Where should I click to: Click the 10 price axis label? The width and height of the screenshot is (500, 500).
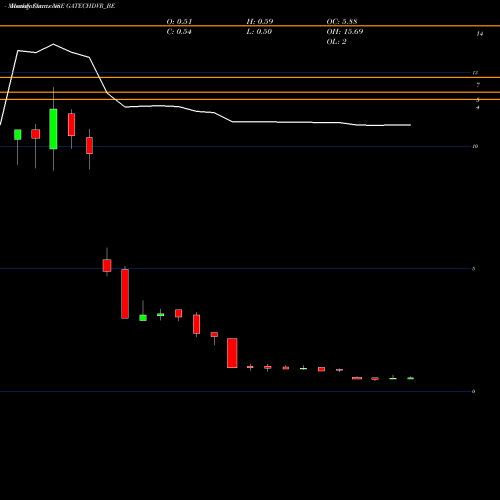tap(475, 146)
